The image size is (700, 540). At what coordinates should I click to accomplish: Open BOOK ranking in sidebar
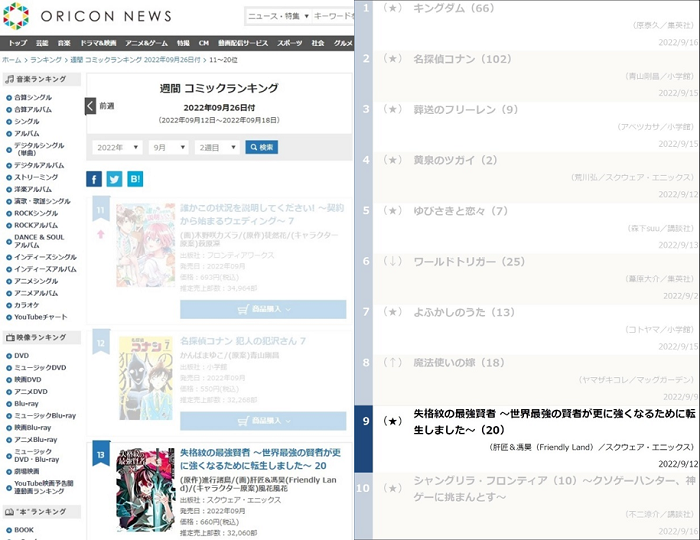coord(24,530)
